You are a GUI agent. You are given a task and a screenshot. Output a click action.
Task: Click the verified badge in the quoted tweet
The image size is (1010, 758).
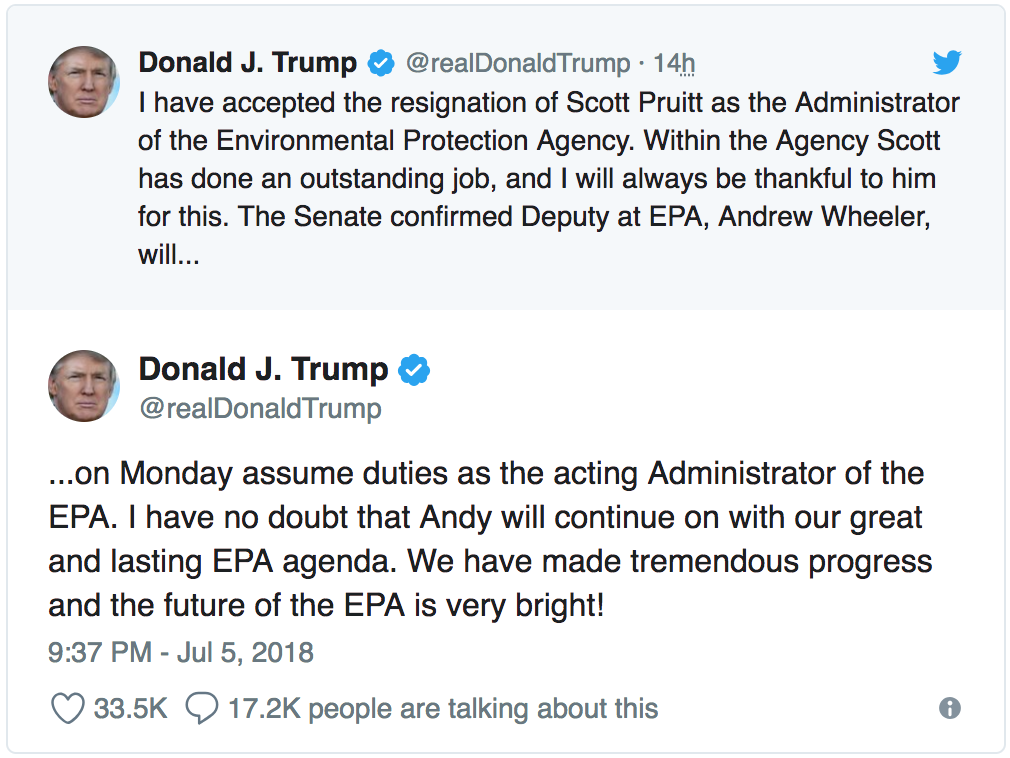pyautogui.click(x=380, y=63)
